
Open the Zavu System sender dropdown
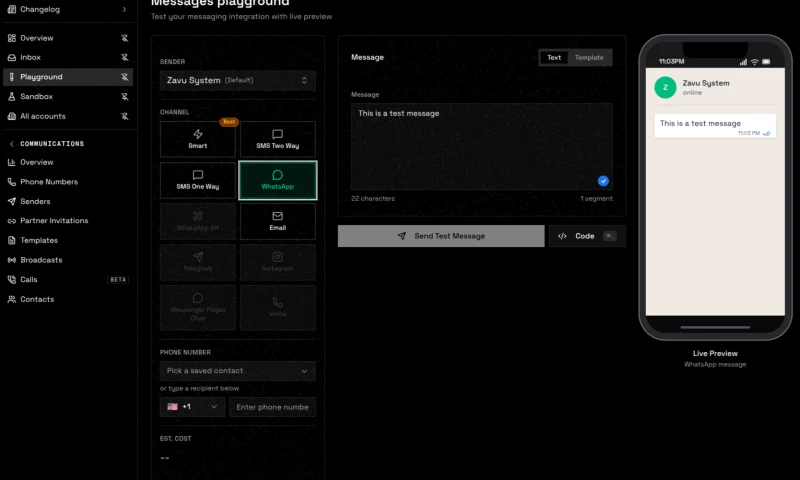pos(238,81)
